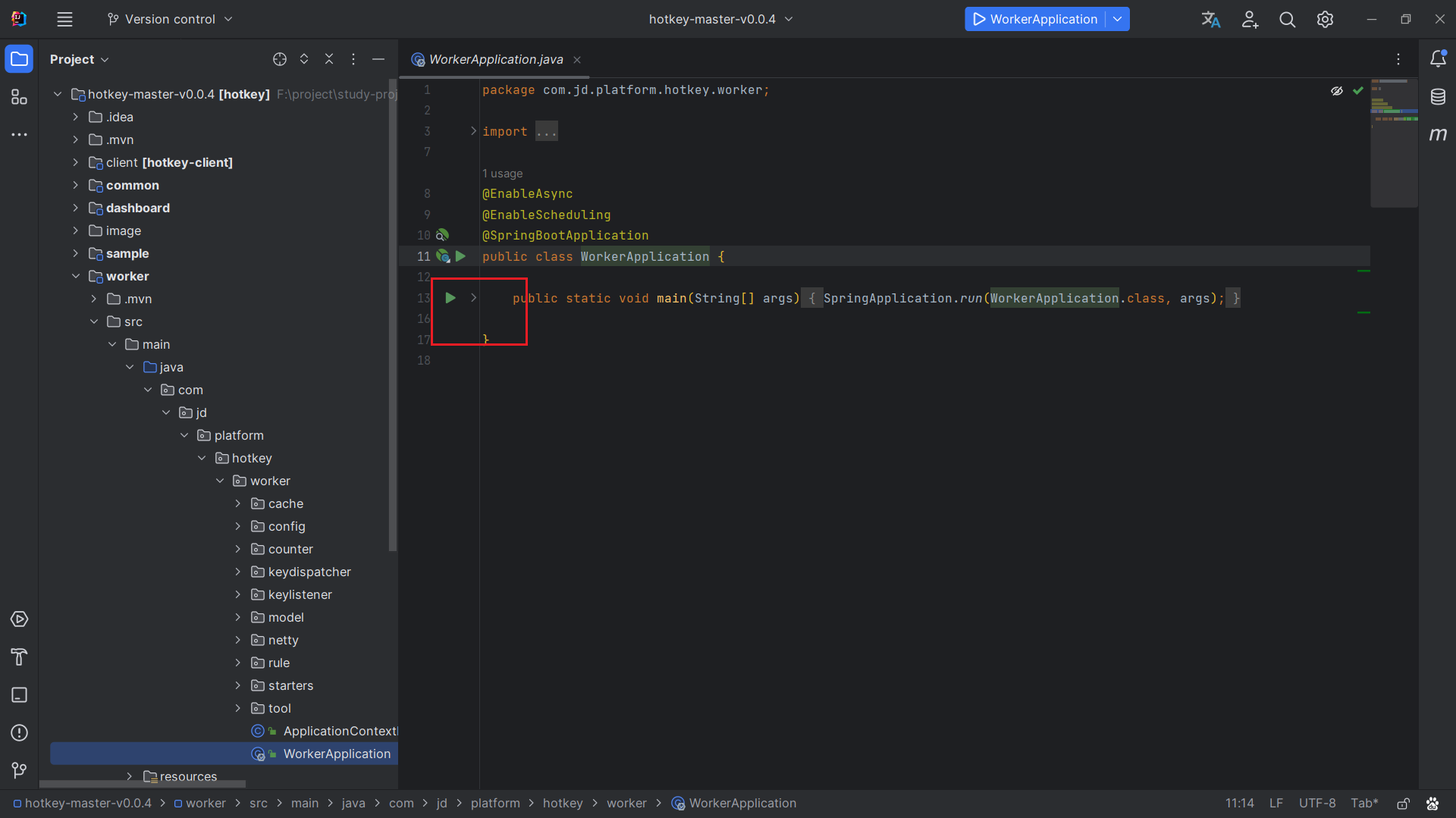Open Project view mode dropdown
Screen dimensions: 1456x818
point(80,59)
